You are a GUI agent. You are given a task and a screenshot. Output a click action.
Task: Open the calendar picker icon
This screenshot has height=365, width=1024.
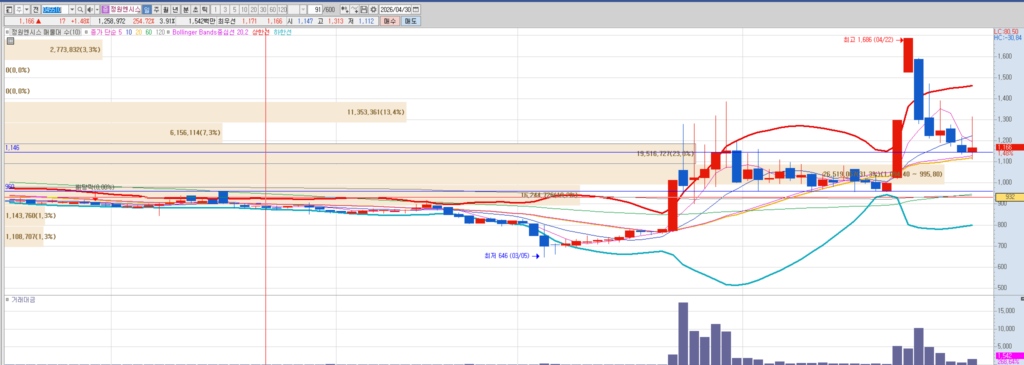click(x=416, y=10)
